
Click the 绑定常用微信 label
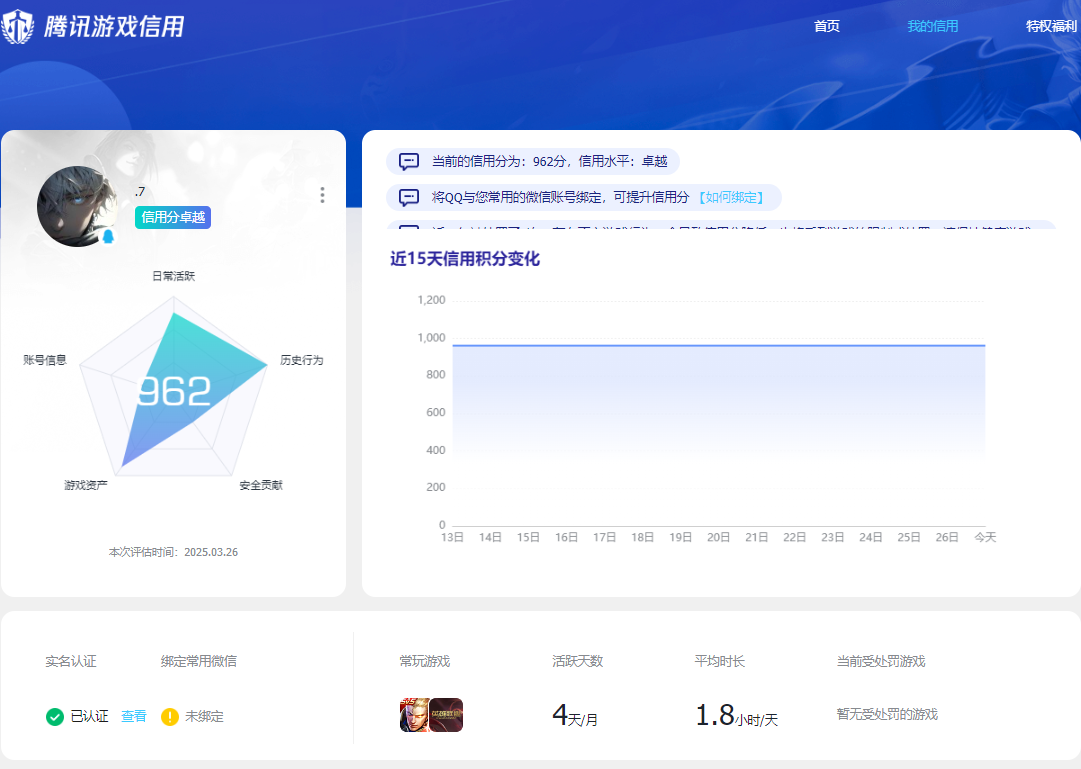tap(199, 661)
